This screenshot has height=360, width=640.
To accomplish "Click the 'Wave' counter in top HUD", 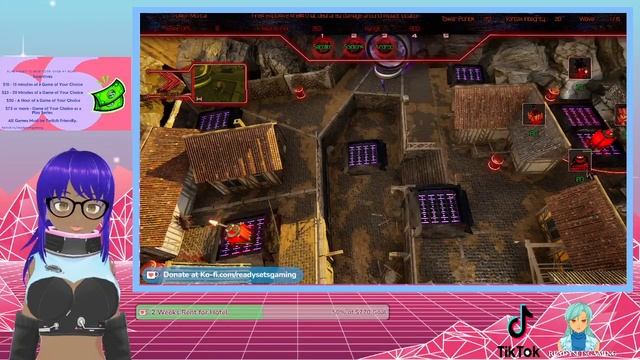I will (x=599, y=19).
